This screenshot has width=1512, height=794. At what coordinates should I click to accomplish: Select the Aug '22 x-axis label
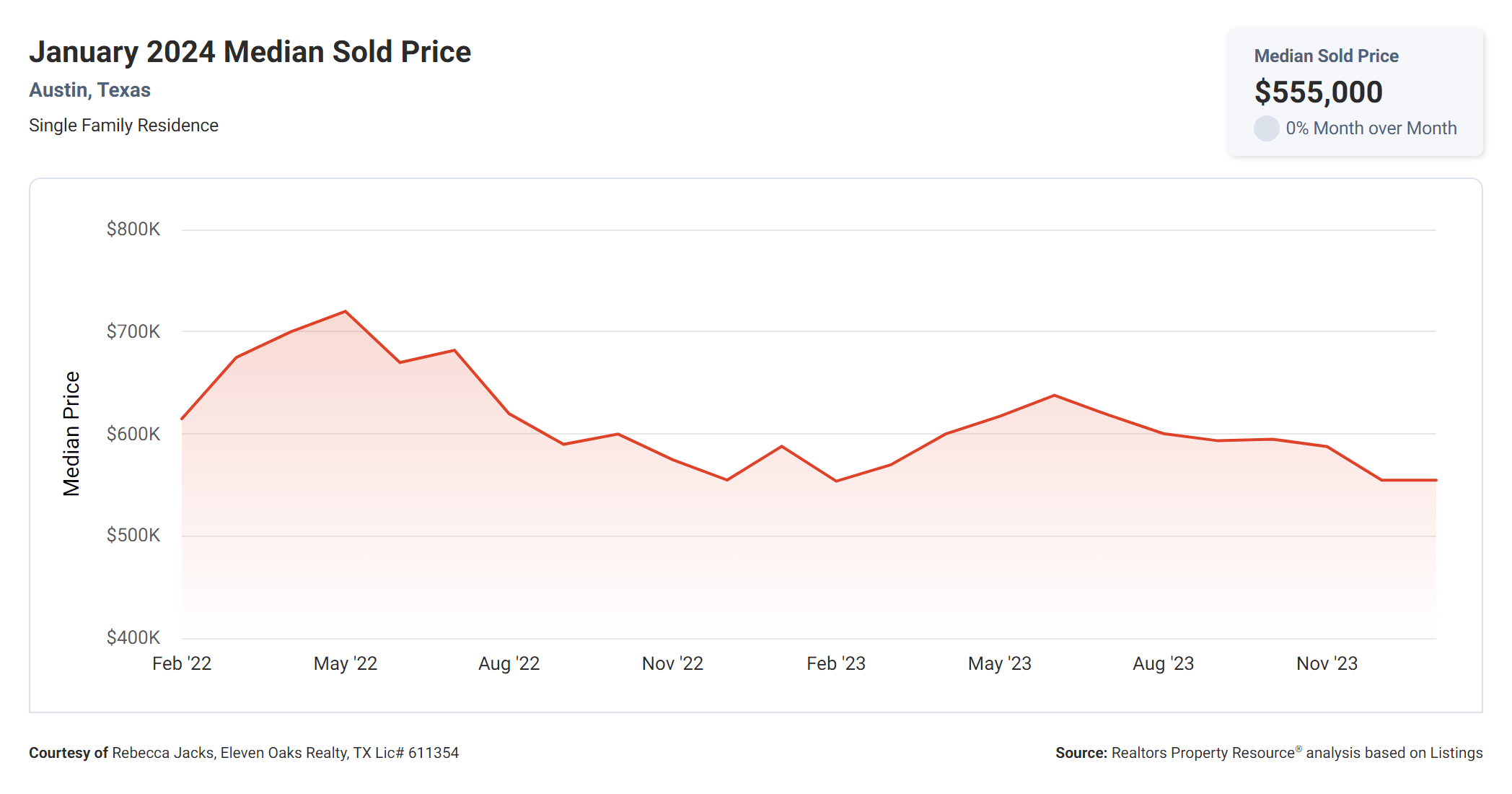[509, 663]
